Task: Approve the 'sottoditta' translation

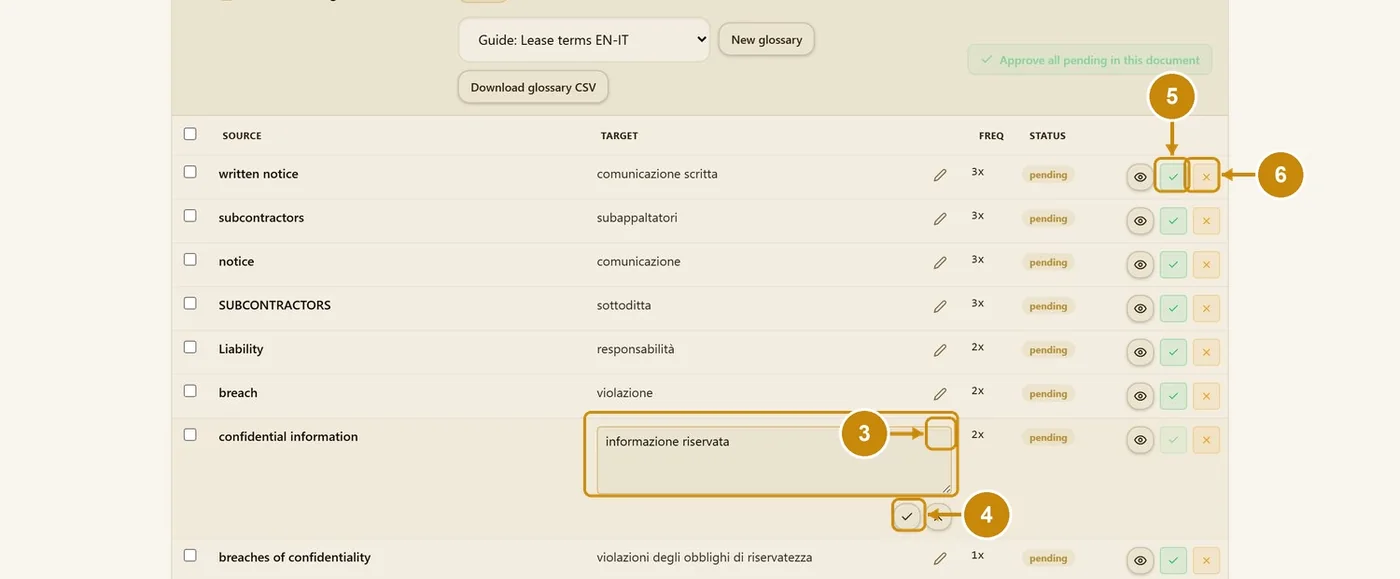Action: click(x=1173, y=309)
